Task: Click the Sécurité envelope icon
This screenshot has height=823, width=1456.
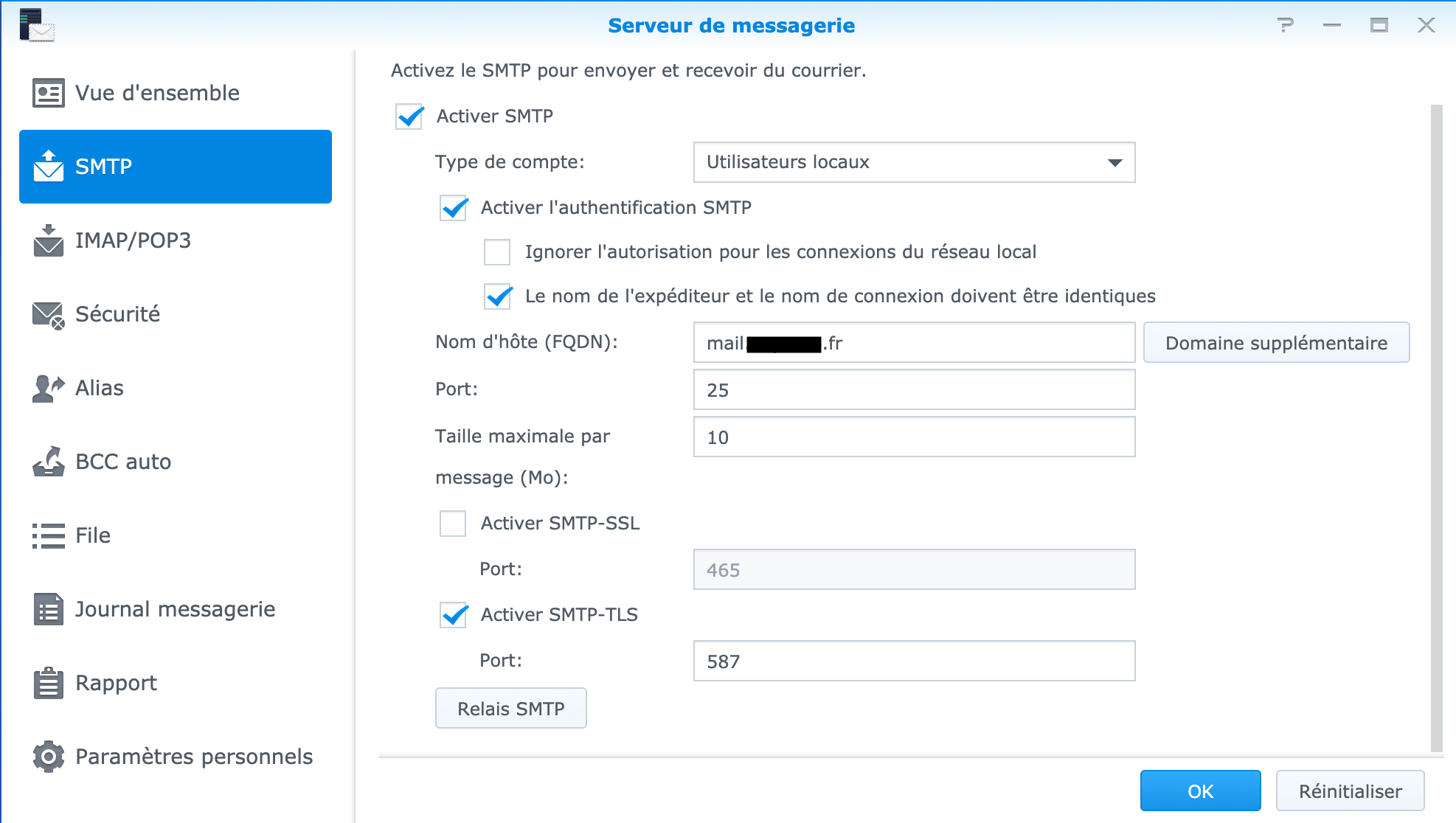Action: pos(49,315)
